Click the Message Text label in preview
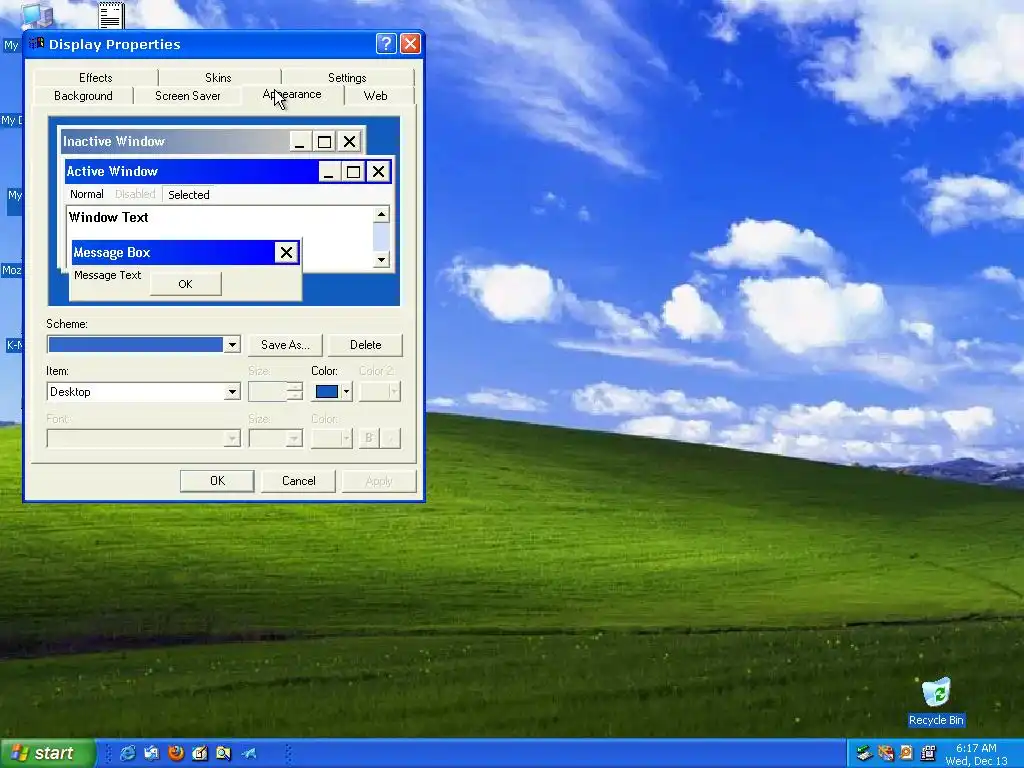Screen dimensions: 1024x768 (108, 275)
